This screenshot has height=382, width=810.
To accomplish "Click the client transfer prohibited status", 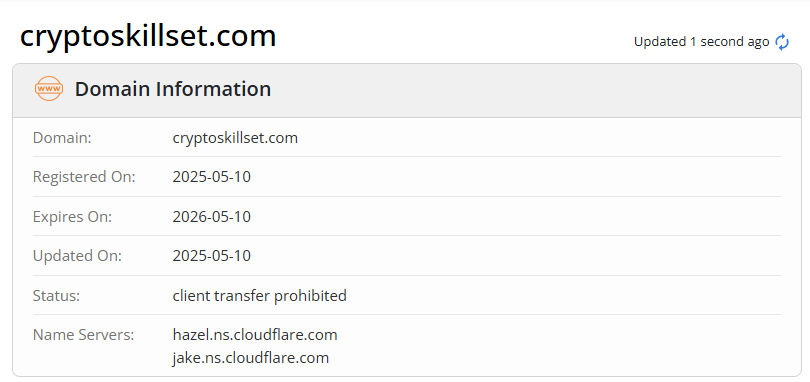I will pos(259,296).
